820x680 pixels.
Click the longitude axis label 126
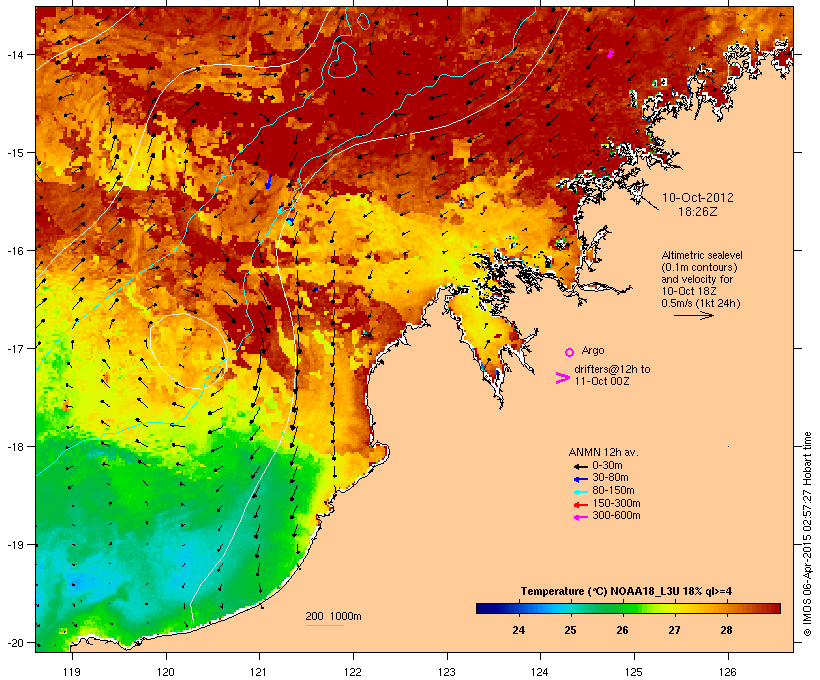coord(727,672)
